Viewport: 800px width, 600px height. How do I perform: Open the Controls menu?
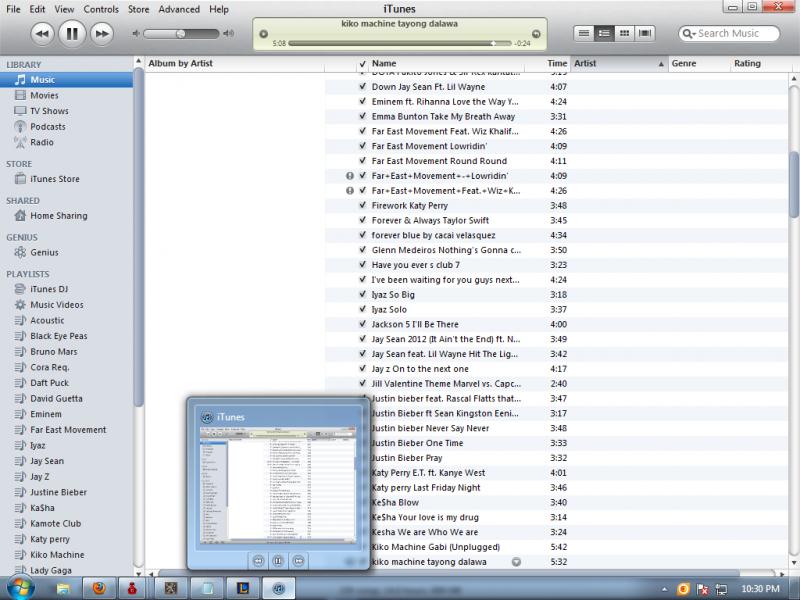(101, 9)
